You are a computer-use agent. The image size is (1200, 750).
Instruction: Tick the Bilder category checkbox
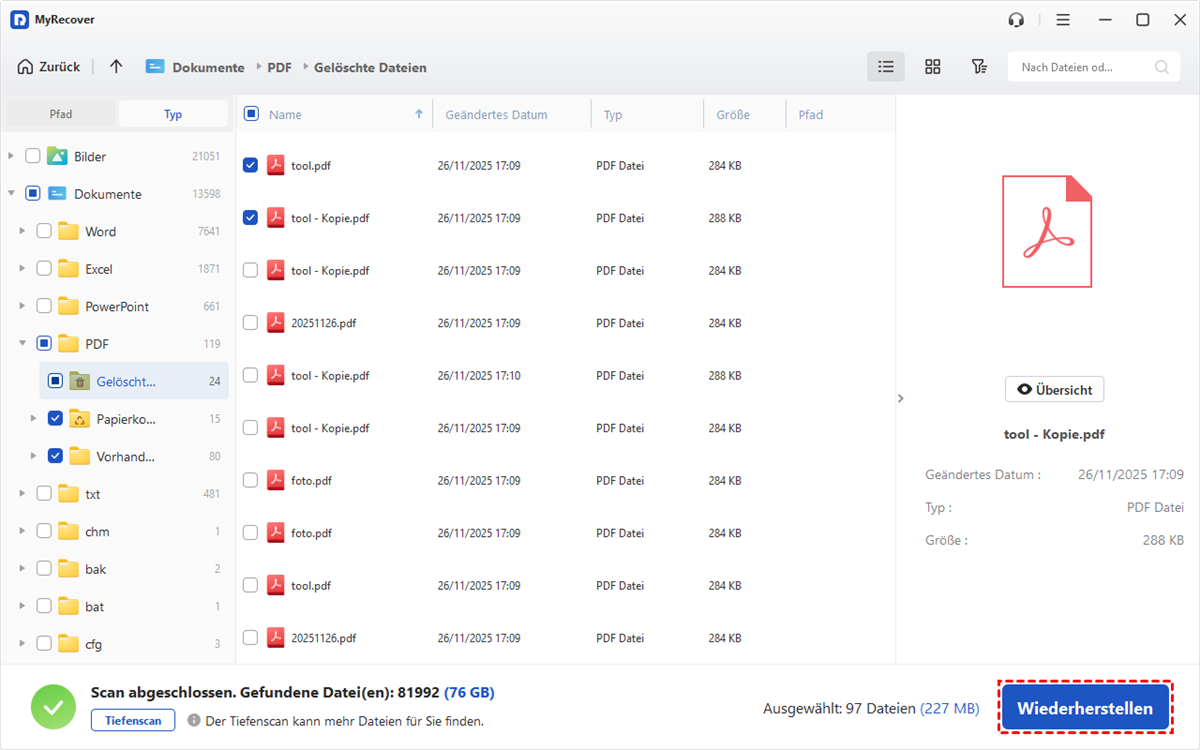(33, 156)
